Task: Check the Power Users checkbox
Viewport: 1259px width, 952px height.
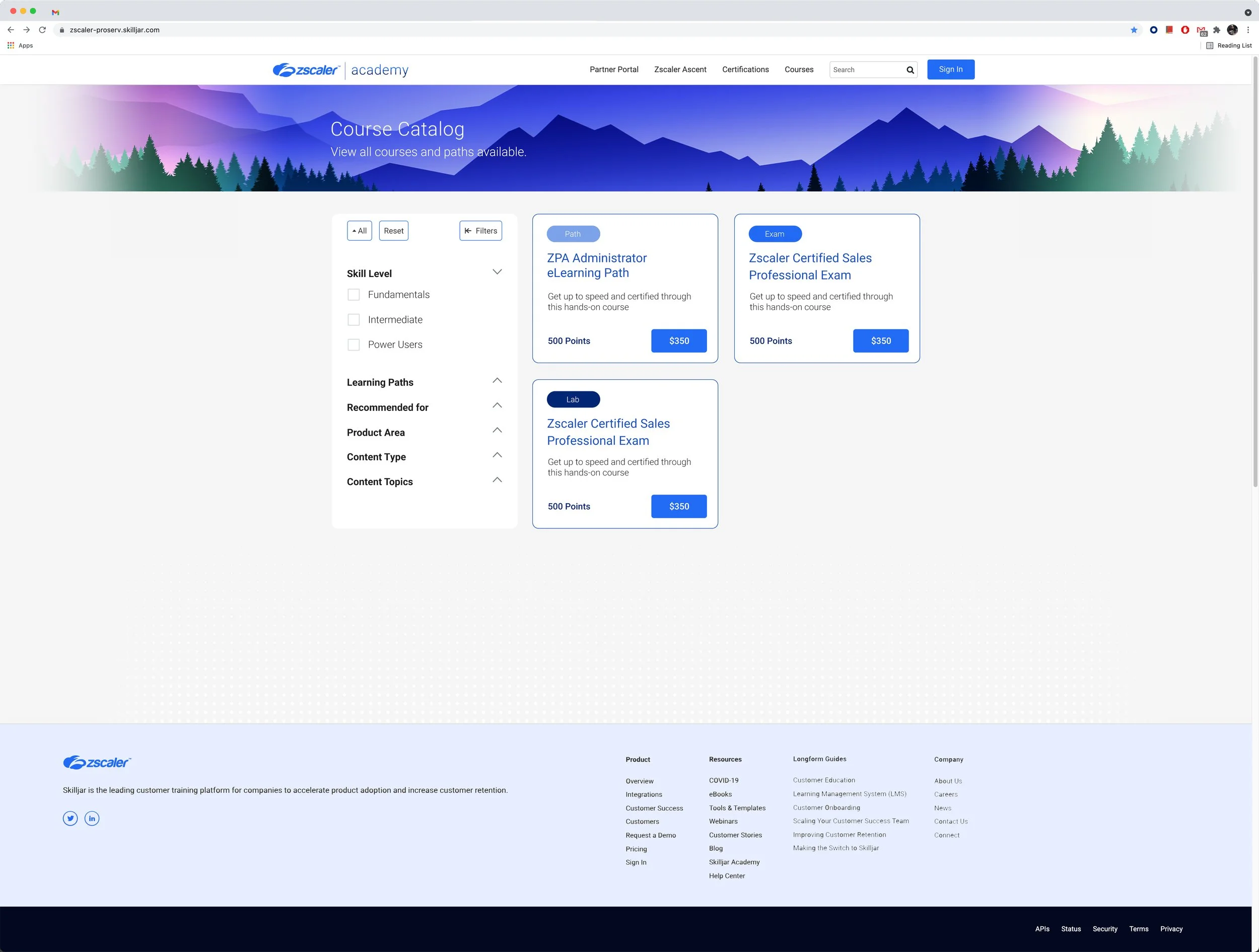Action: tap(354, 345)
